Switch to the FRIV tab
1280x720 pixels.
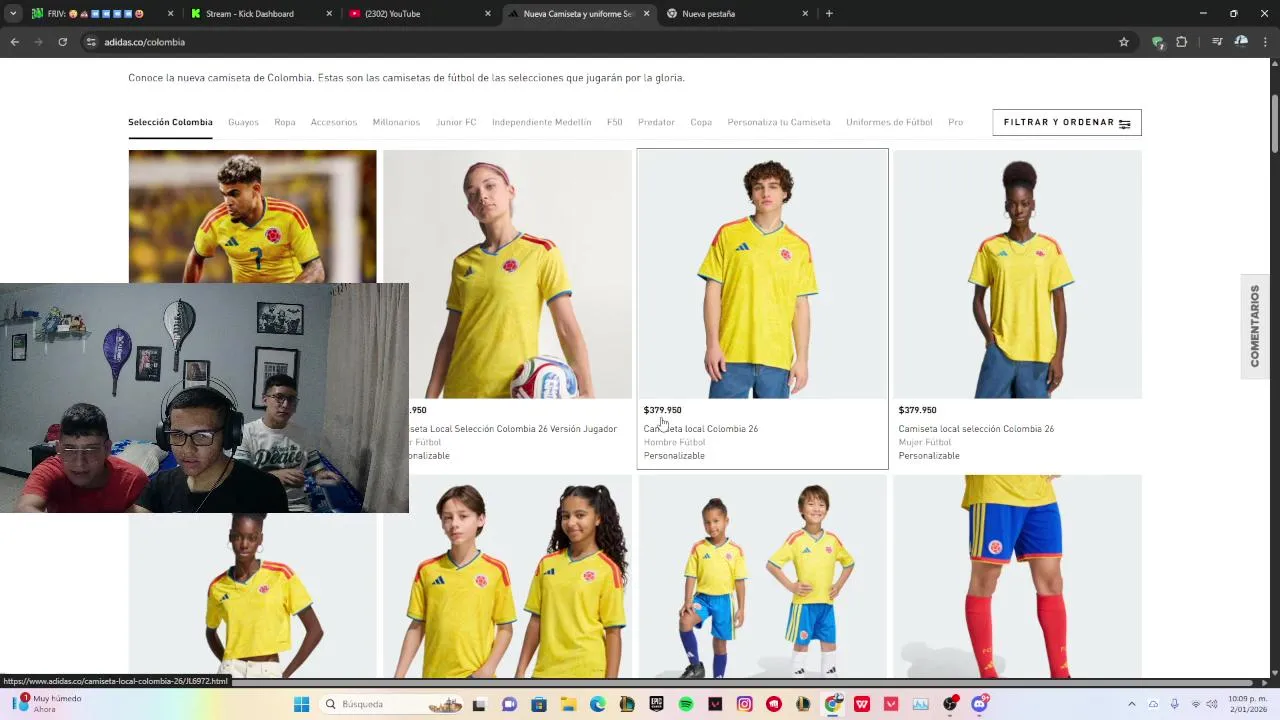point(103,14)
